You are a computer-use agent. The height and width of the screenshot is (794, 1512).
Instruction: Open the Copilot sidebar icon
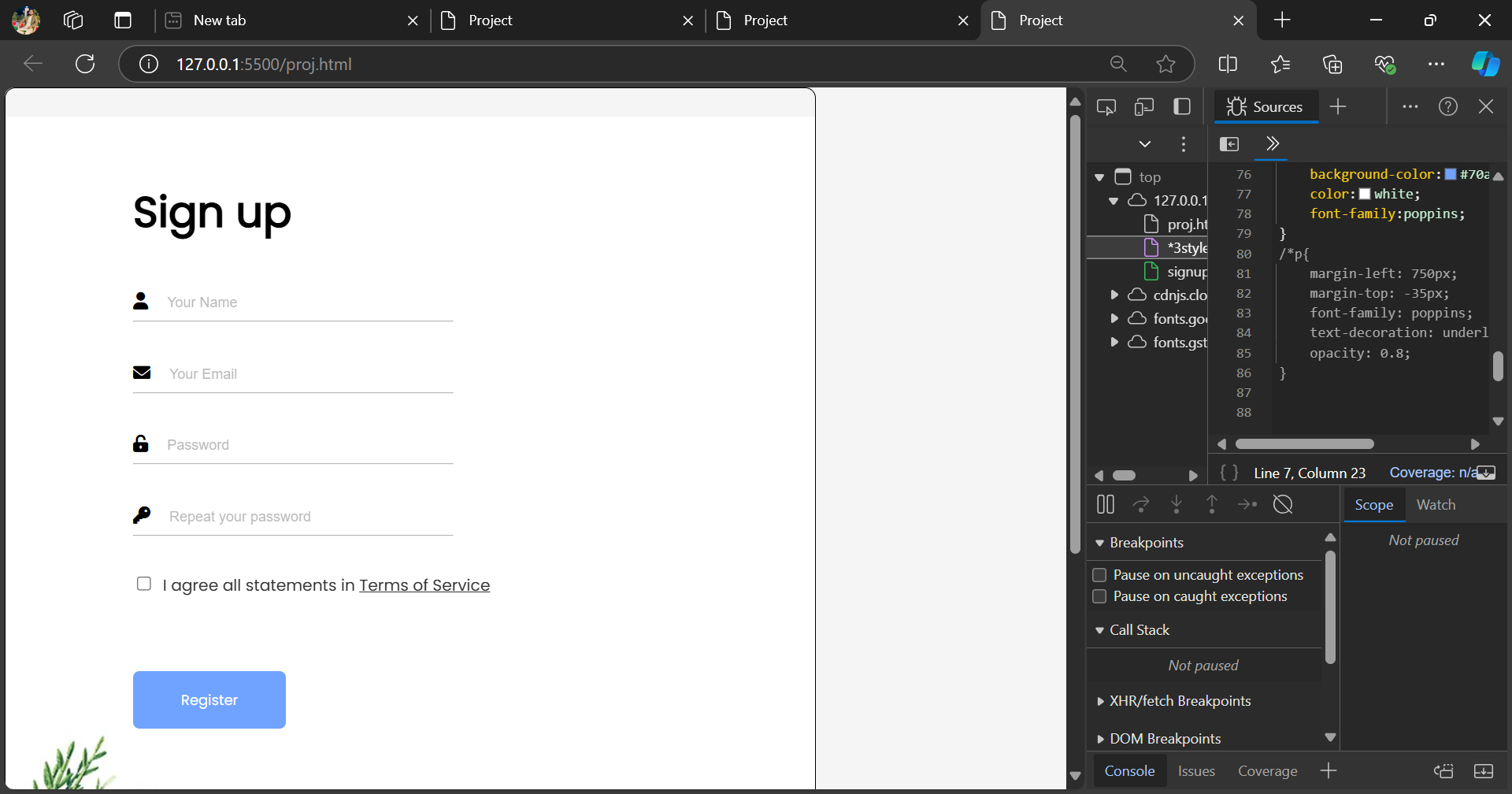(1485, 64)
